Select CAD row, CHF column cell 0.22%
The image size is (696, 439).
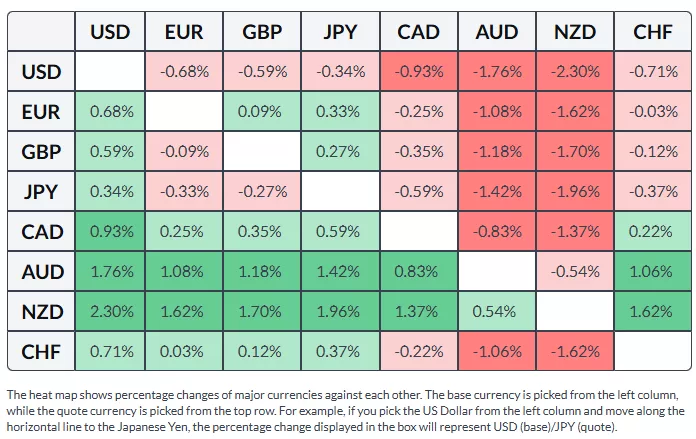(653, 232)
